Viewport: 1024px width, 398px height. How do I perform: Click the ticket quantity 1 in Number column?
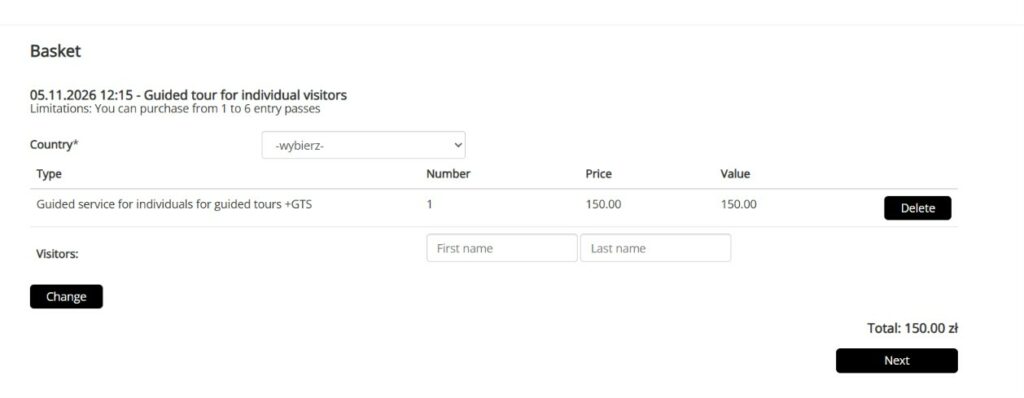click(x=430, y=205)
